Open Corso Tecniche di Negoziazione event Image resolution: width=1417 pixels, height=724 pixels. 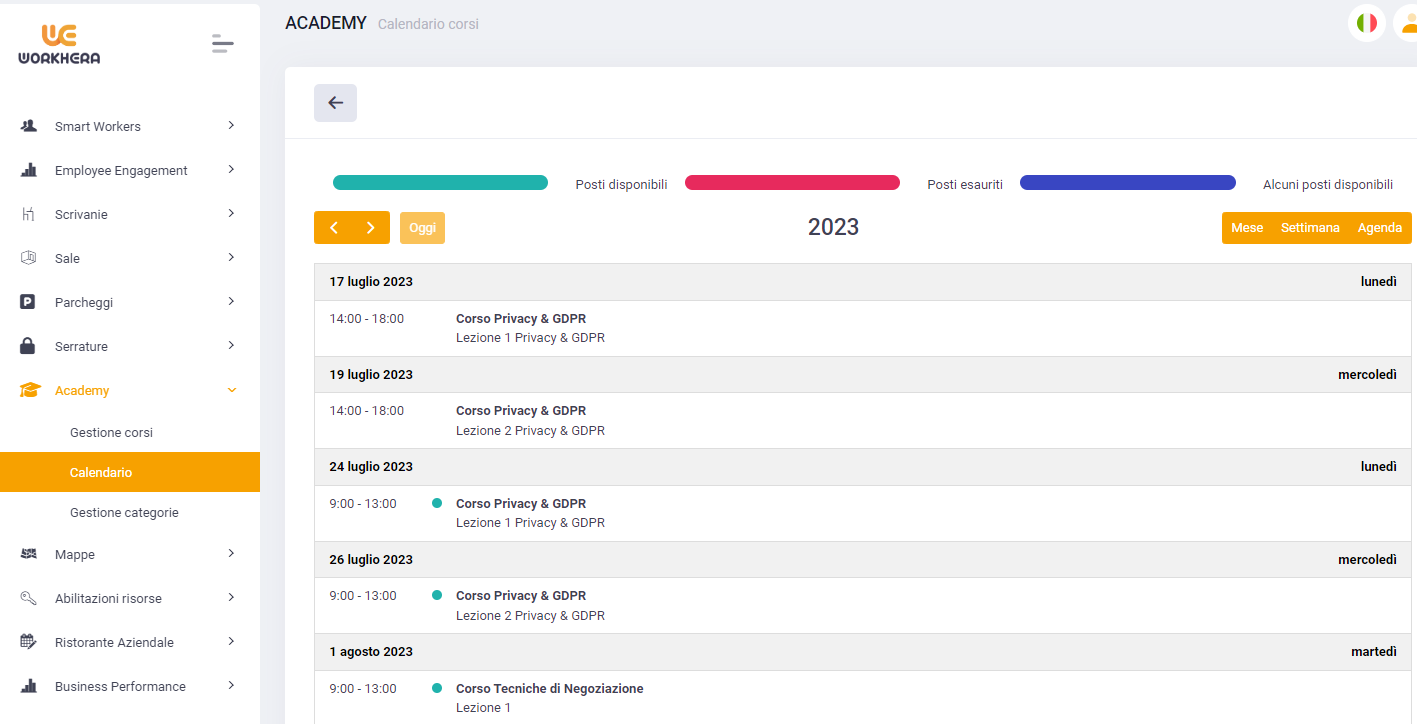pyautogui.click(x=550, y=689)
